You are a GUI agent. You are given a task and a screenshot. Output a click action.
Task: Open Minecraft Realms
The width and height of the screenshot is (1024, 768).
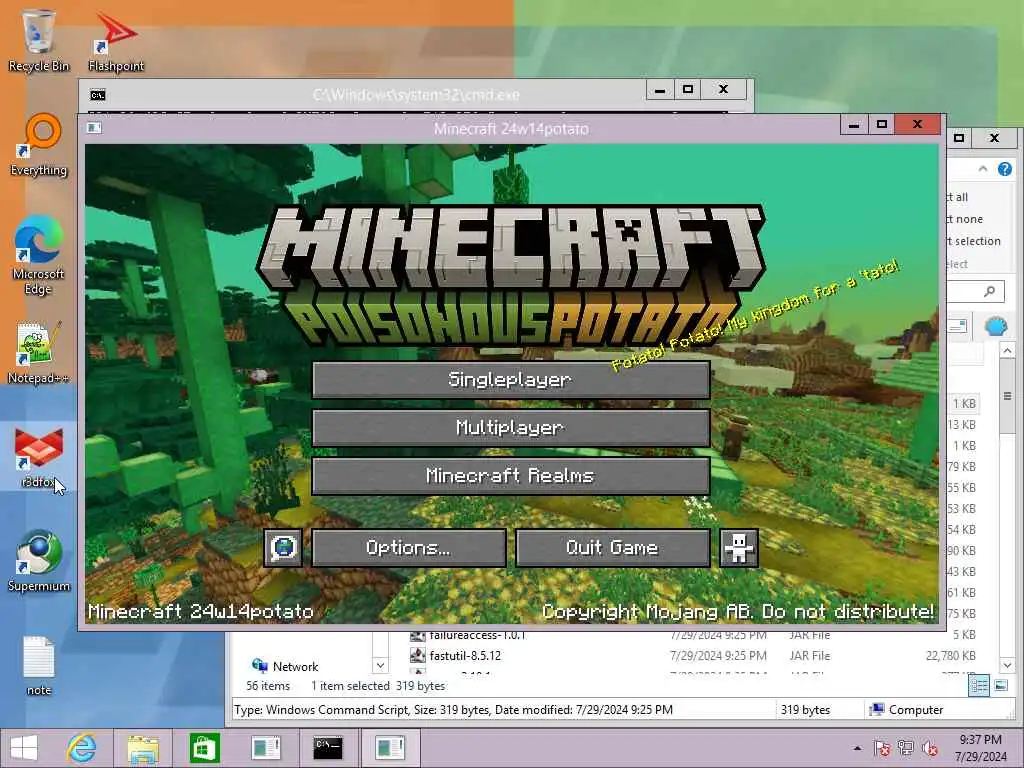click(x=511, y=475)
